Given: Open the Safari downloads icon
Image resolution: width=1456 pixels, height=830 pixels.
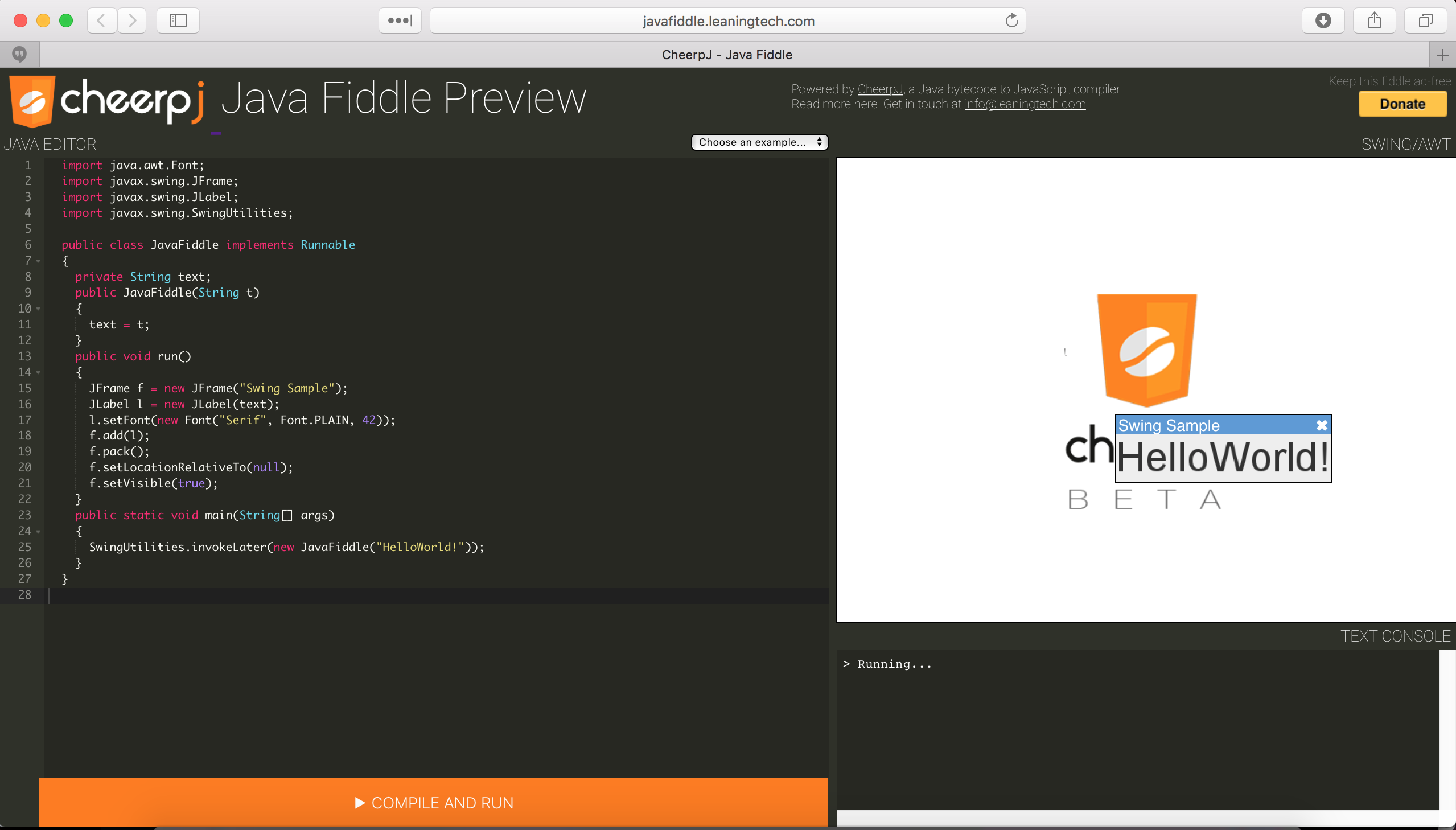Looking at the screenshot, I should 1323,21.
